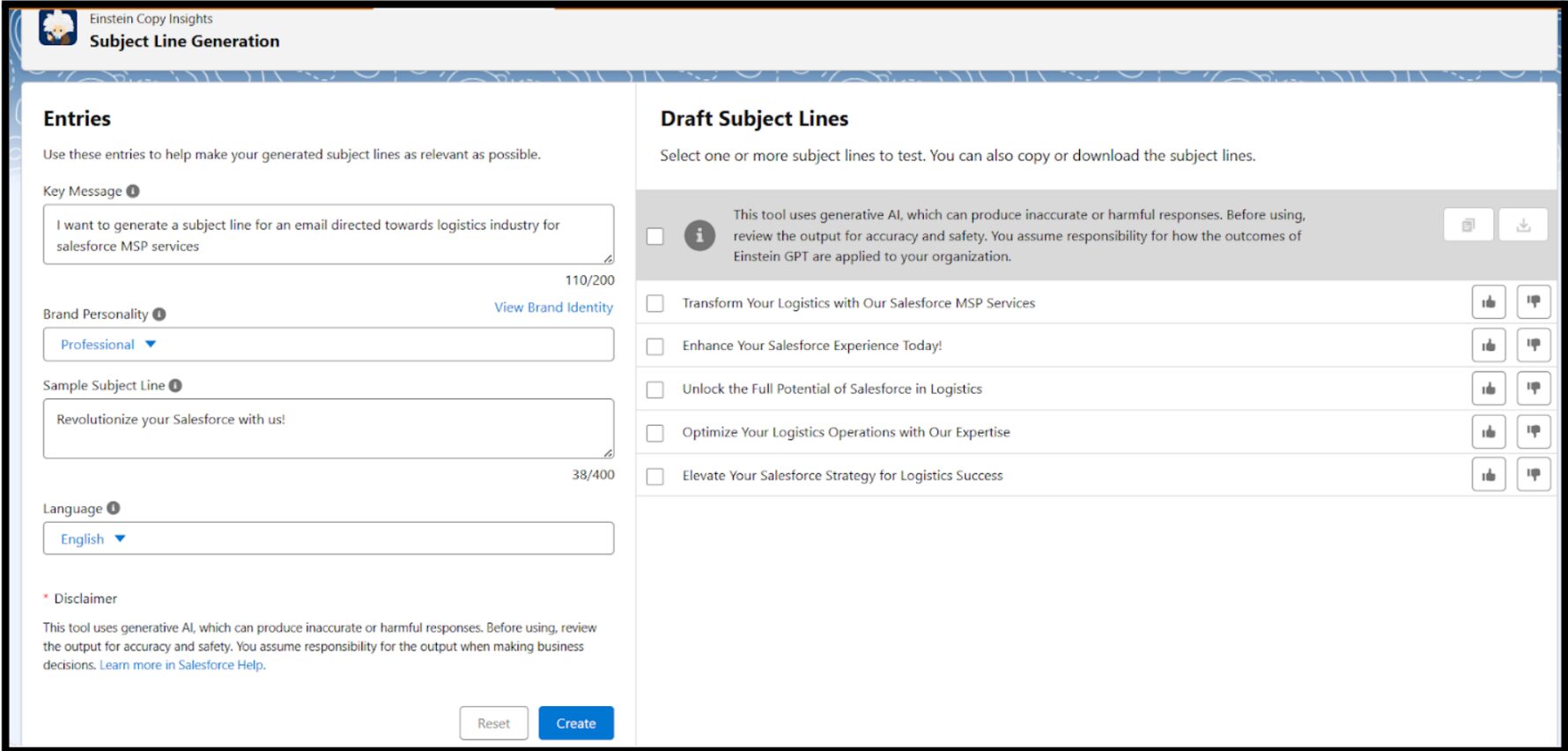Click the 'Subject Line Generation' page title

[x=185, y=41]
